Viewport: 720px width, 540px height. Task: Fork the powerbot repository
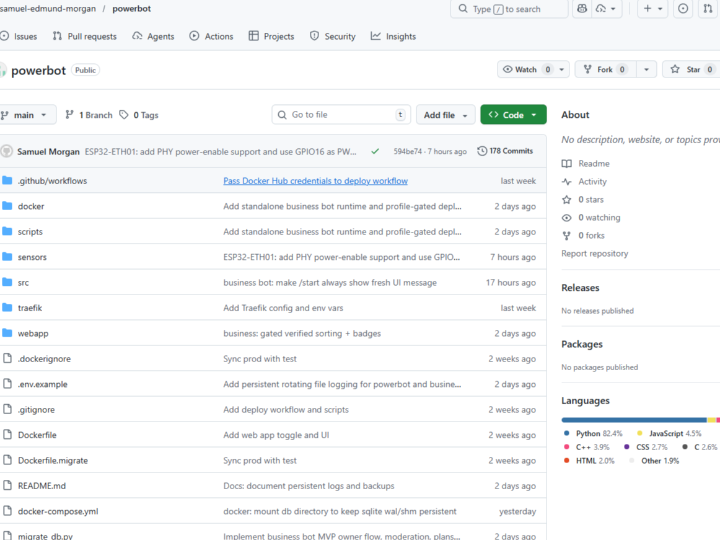point(605,70)
